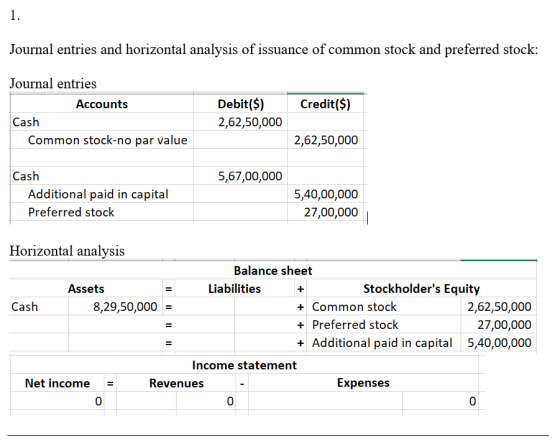This screenshot has width=560, height=444.
Task: Click the title line starting 'Journal entries and horizontal analysis'
Action: (274, 49)
